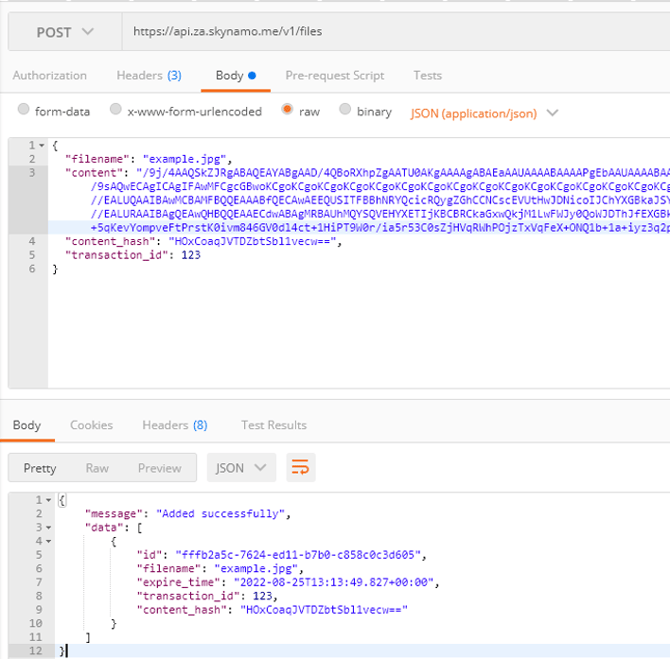This screenshot has width=670, height=659.
Task: Click the request URL input field
Action: tap(390, 32)
